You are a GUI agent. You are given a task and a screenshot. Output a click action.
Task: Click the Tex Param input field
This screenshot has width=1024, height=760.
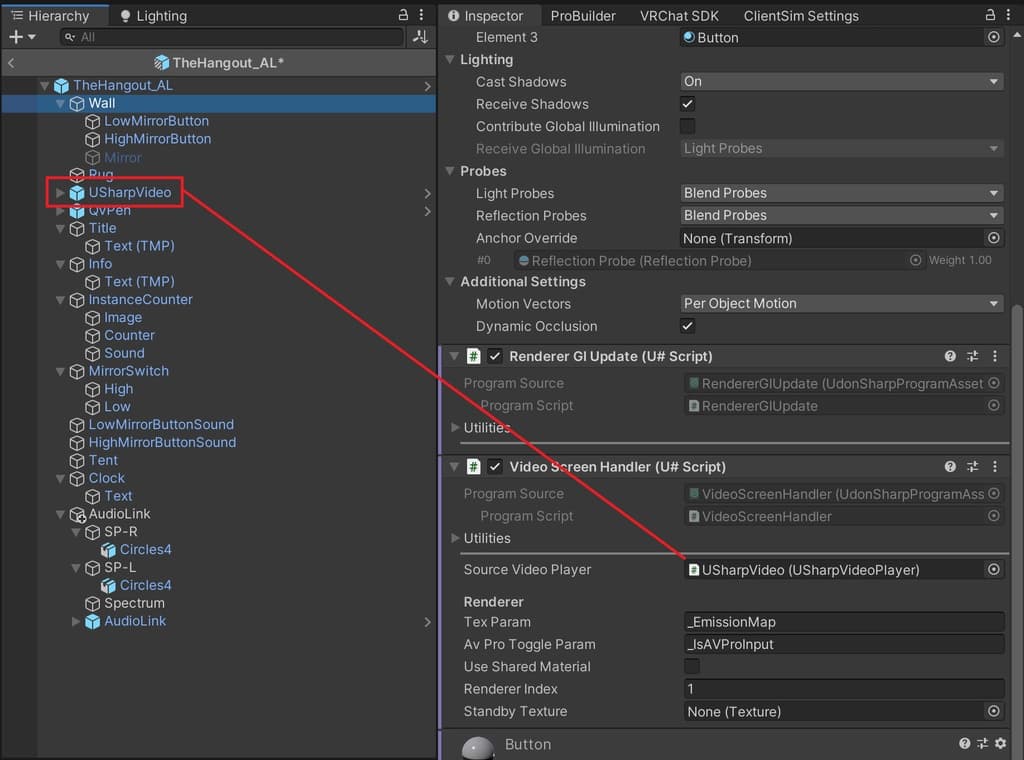coord(843,622)
